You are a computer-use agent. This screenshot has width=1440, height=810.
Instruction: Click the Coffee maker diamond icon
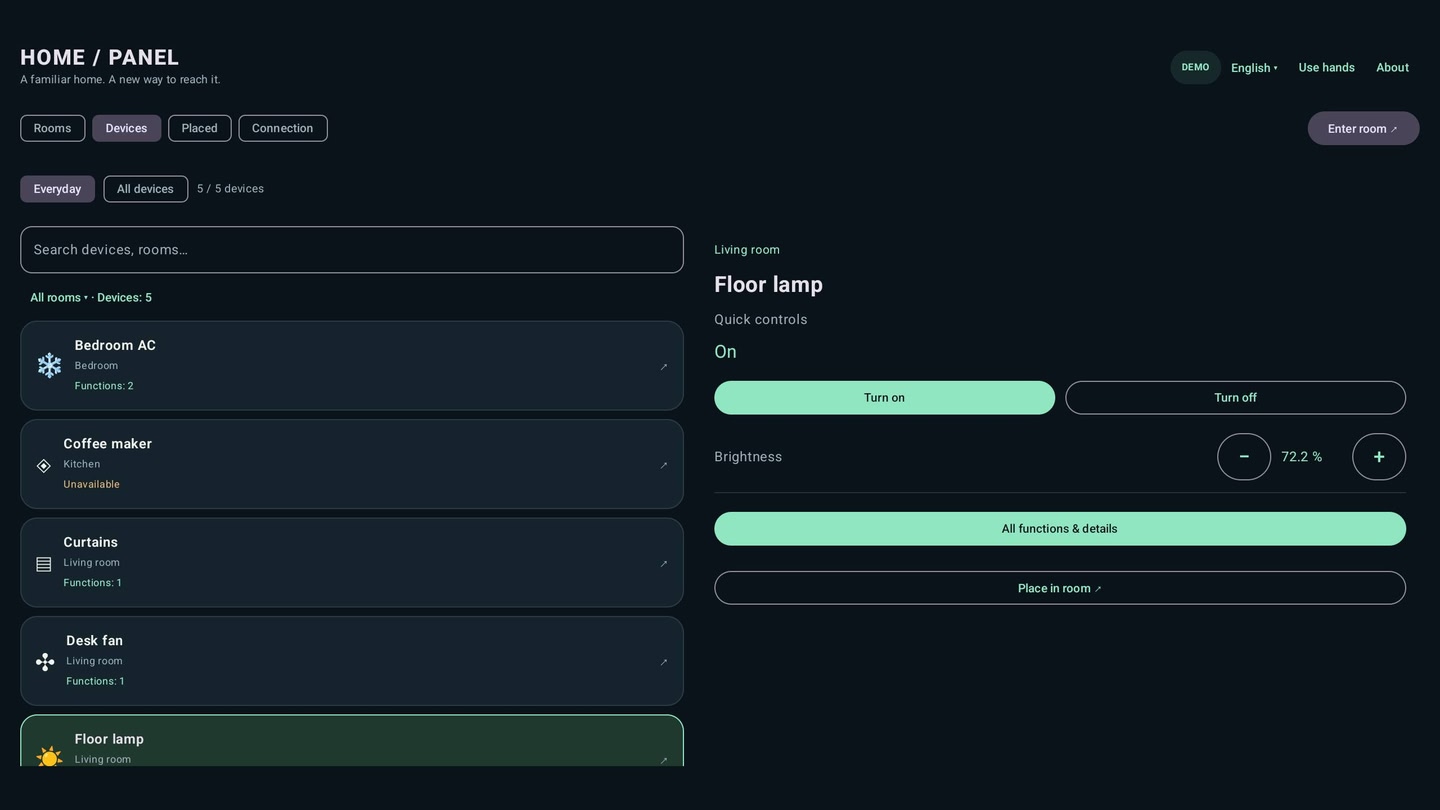tap(44, 466)
